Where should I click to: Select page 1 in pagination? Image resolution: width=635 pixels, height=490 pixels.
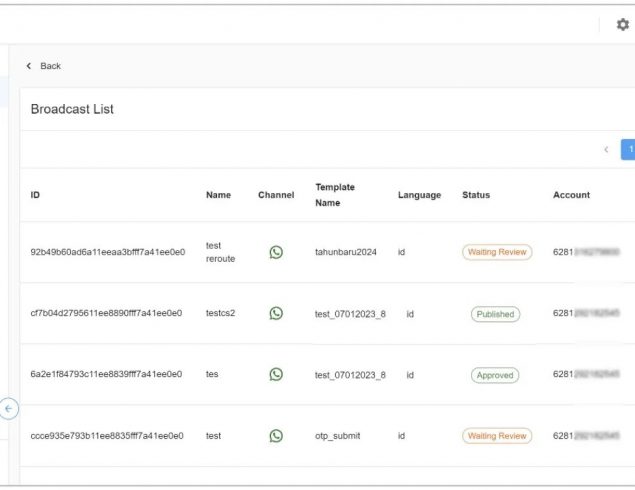629,150
